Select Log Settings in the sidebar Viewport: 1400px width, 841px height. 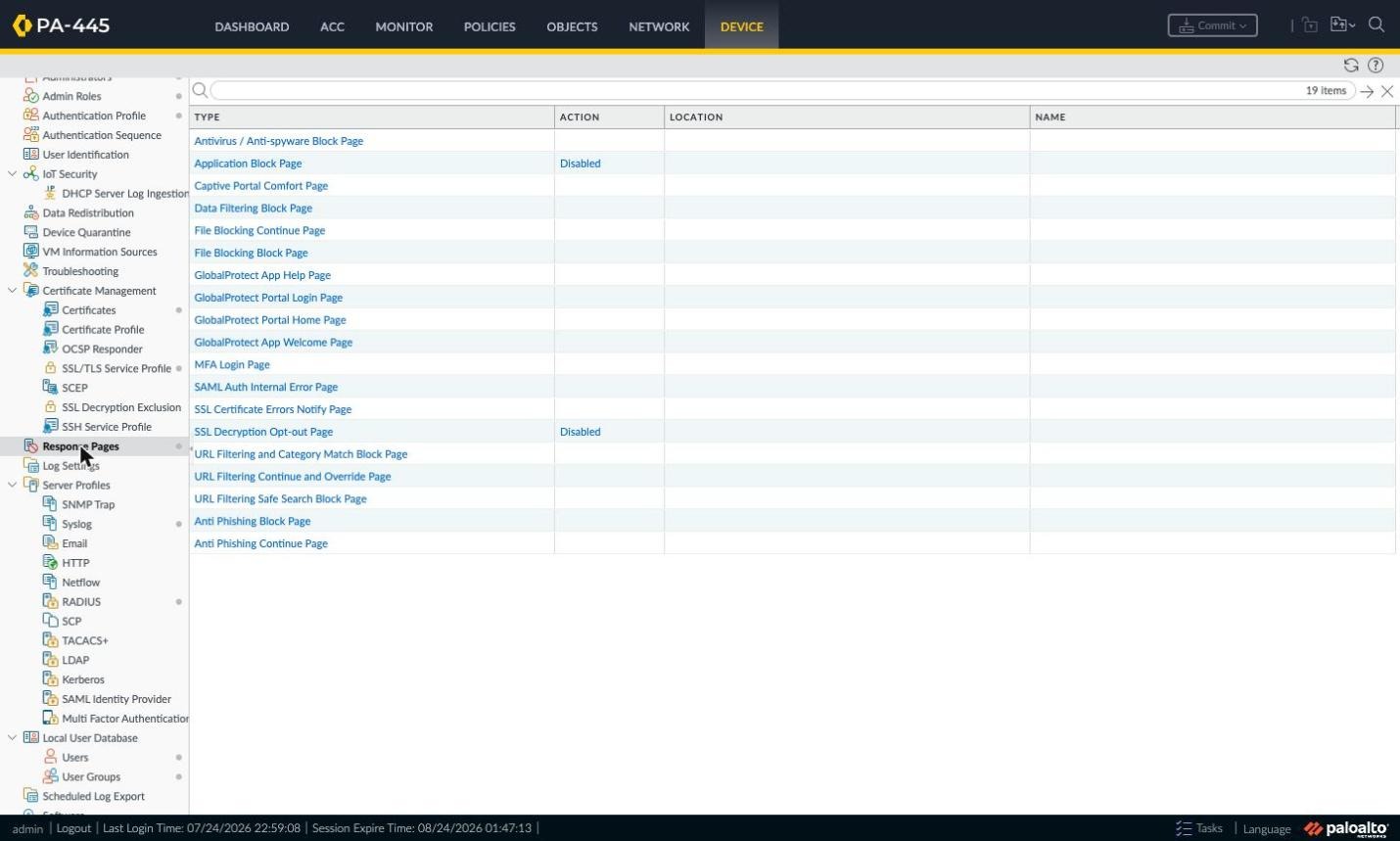[70, 466]
